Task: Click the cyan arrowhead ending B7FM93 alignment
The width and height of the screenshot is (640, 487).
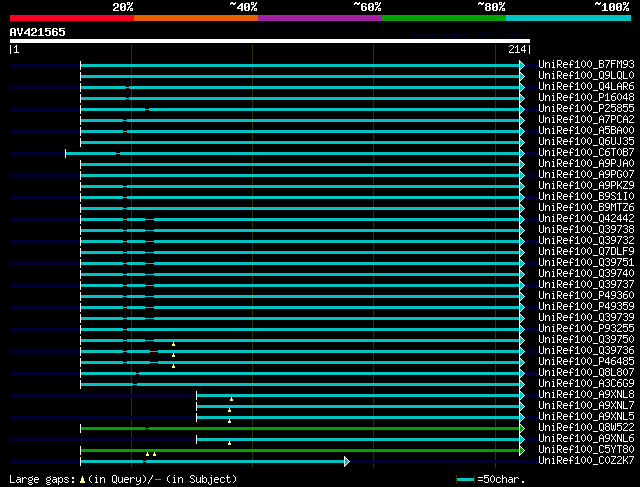Action: (x=522, y=64)
